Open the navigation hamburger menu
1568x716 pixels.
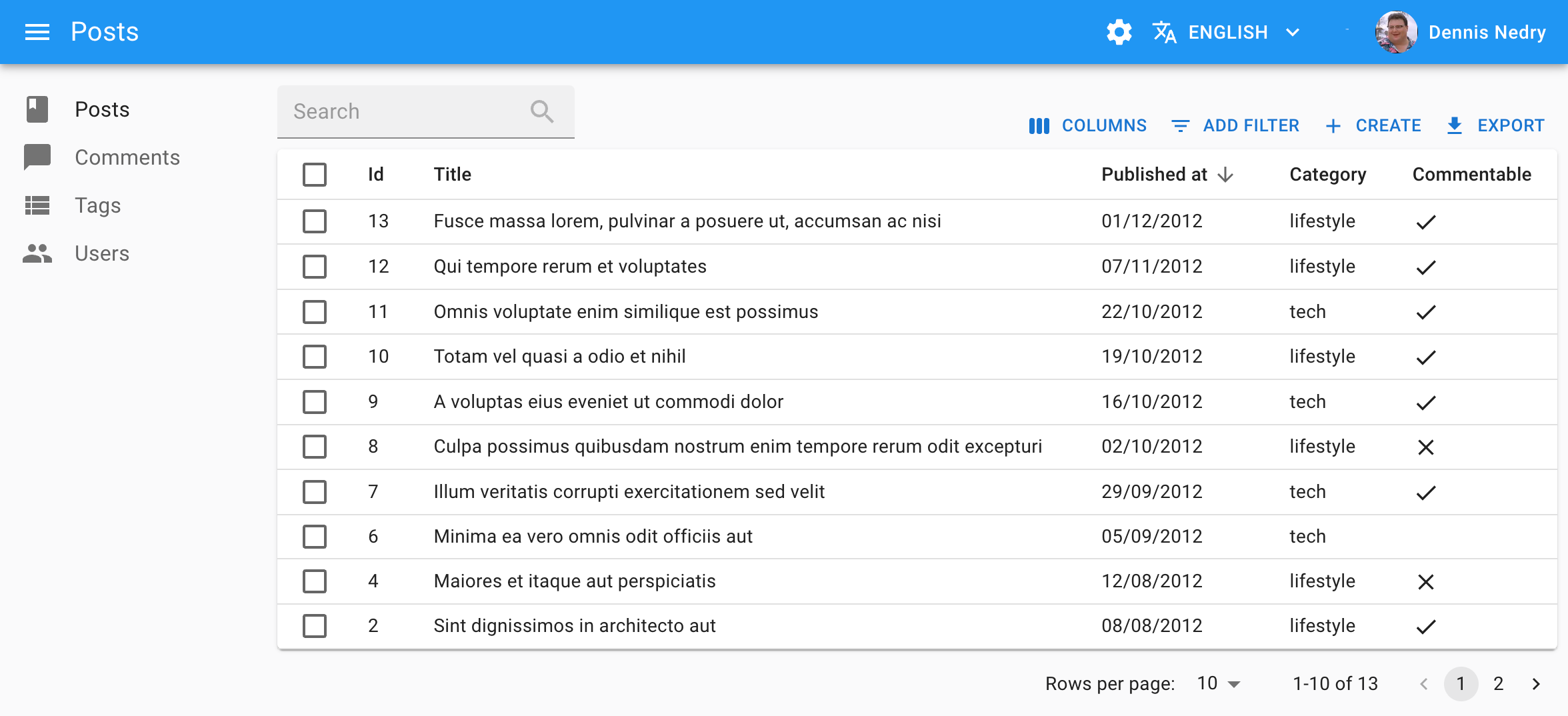click(37, 31)
